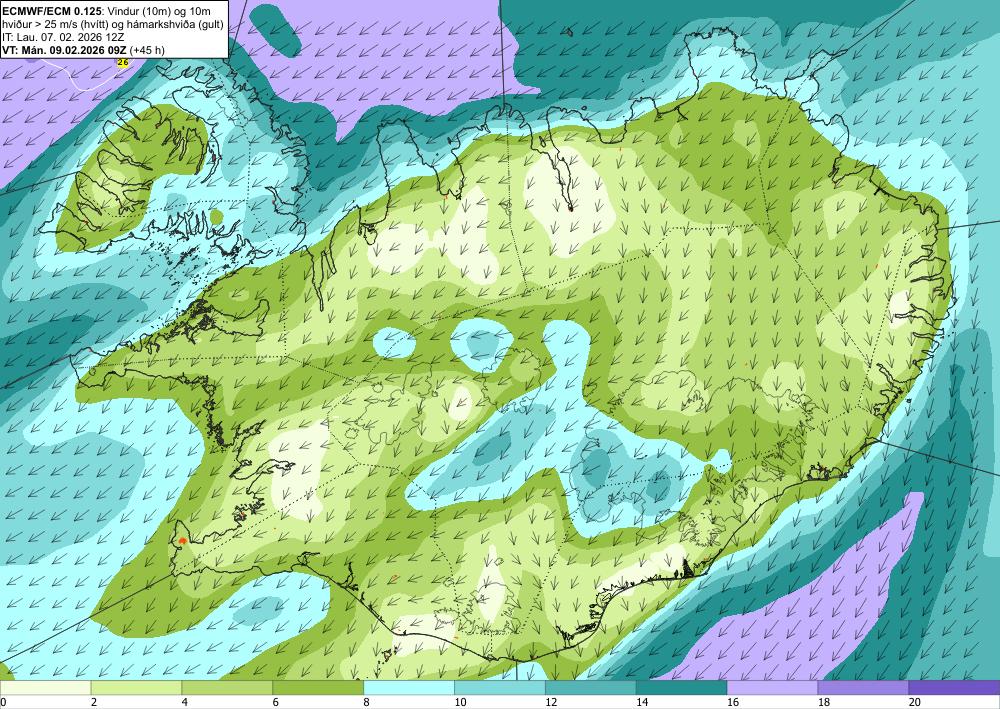Click the legend scale number "18"
1000x709 pixels.
tap(824, 702)
